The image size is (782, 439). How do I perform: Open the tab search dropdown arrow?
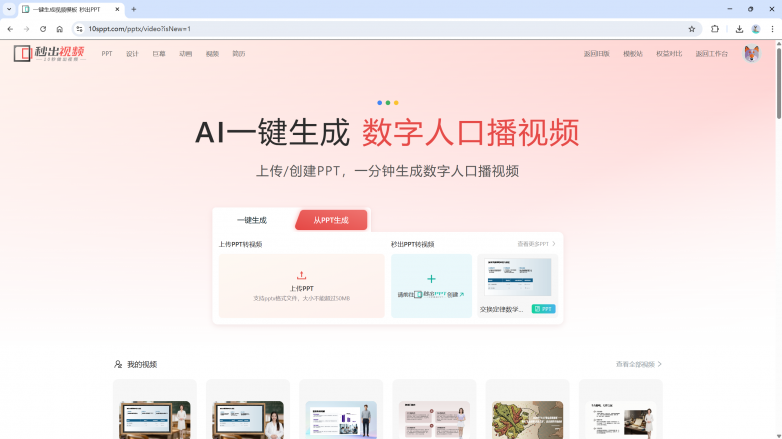pos(9,9)
